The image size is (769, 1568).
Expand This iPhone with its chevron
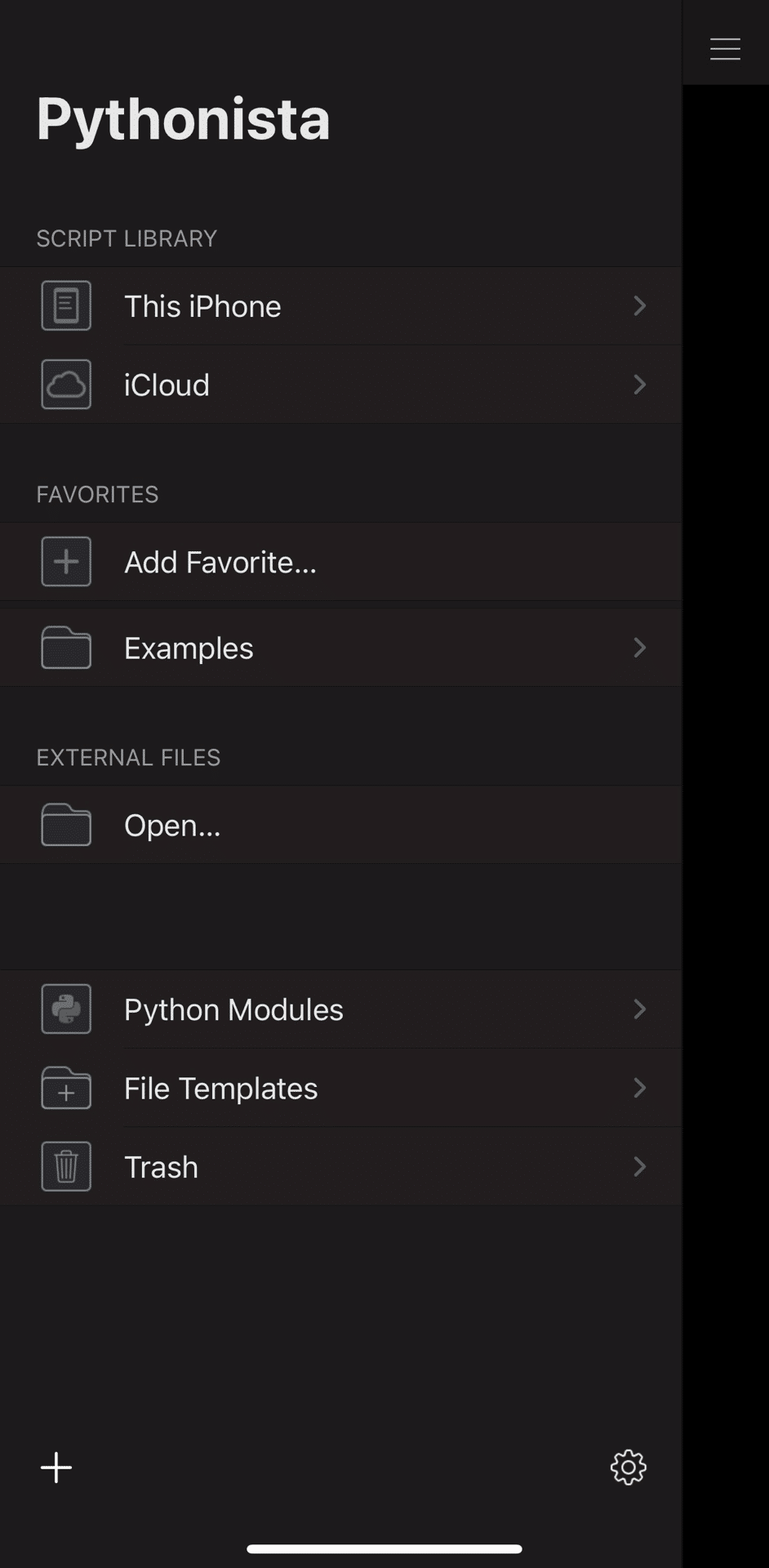pyautogui.click(x=640, y=305)
